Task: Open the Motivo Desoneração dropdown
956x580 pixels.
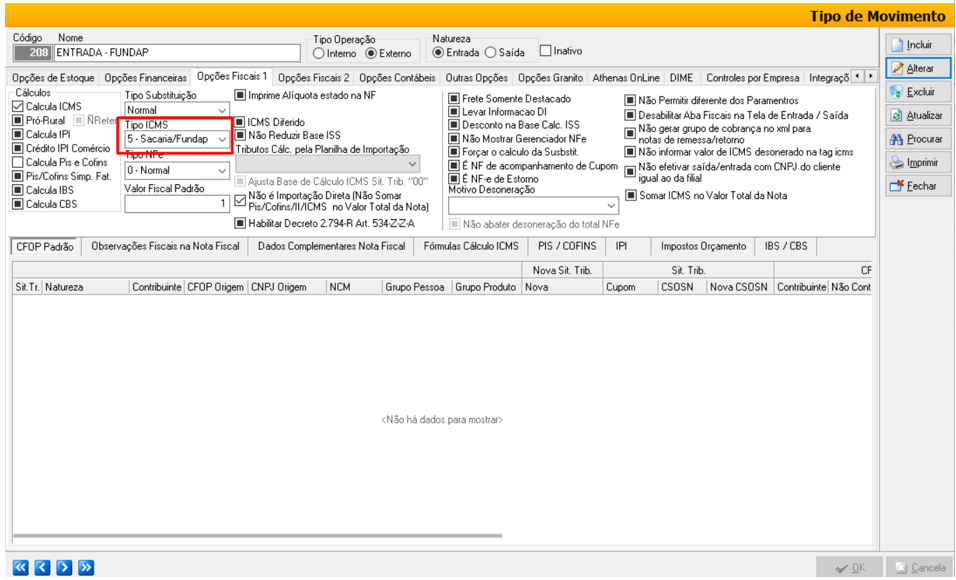Action: 612,206
